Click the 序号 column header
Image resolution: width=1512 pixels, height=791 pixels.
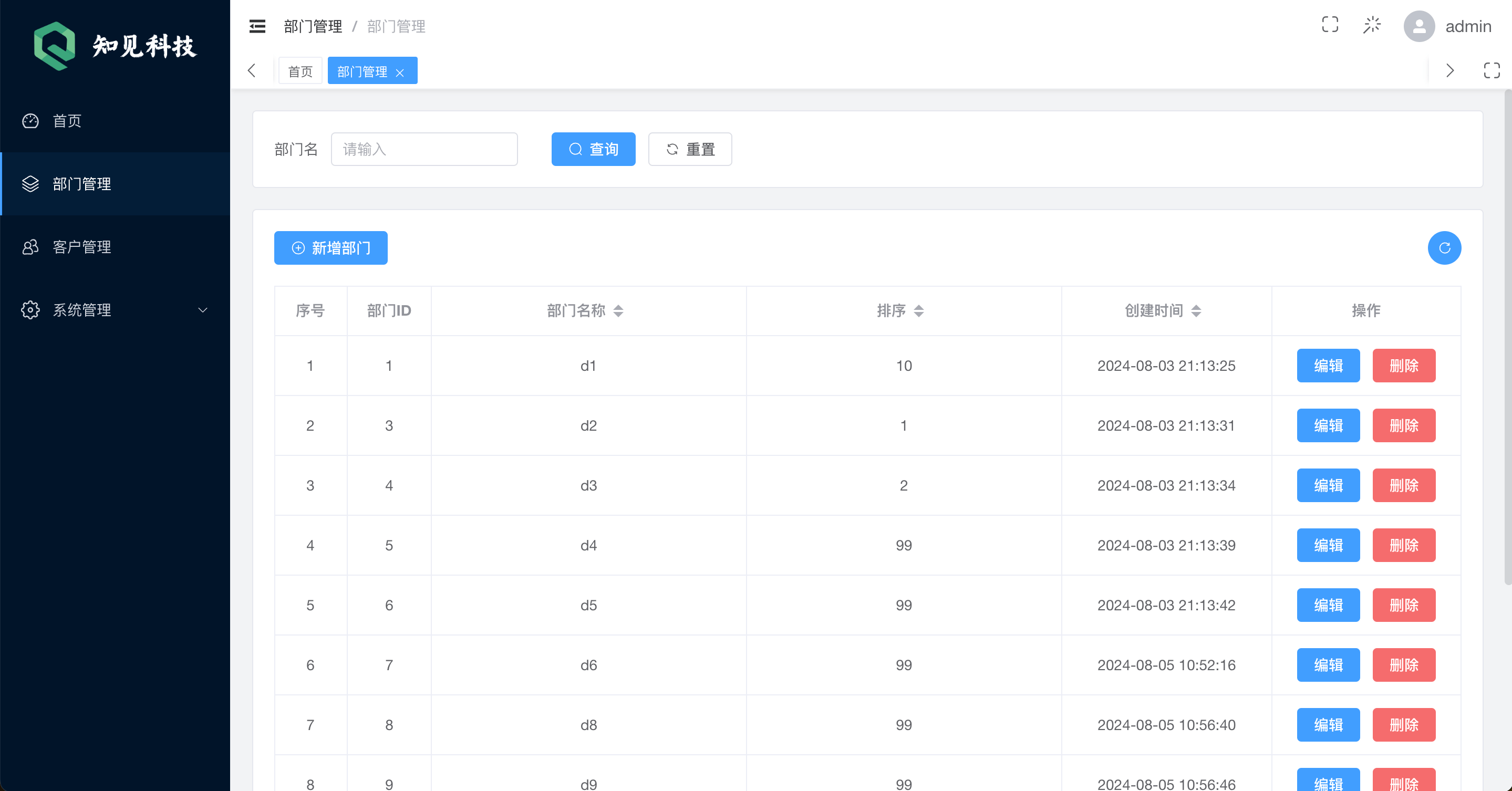click(x=310, y=310)
